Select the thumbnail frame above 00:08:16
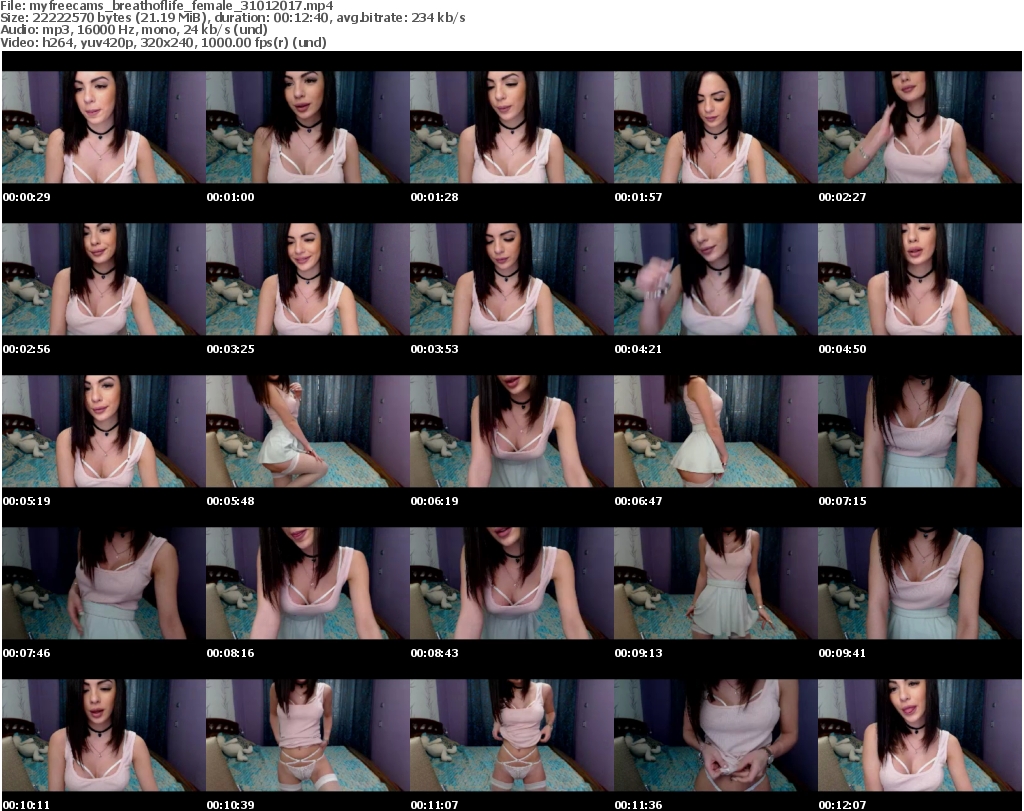This screenshot has width=1024, height=811. (308, 583)
